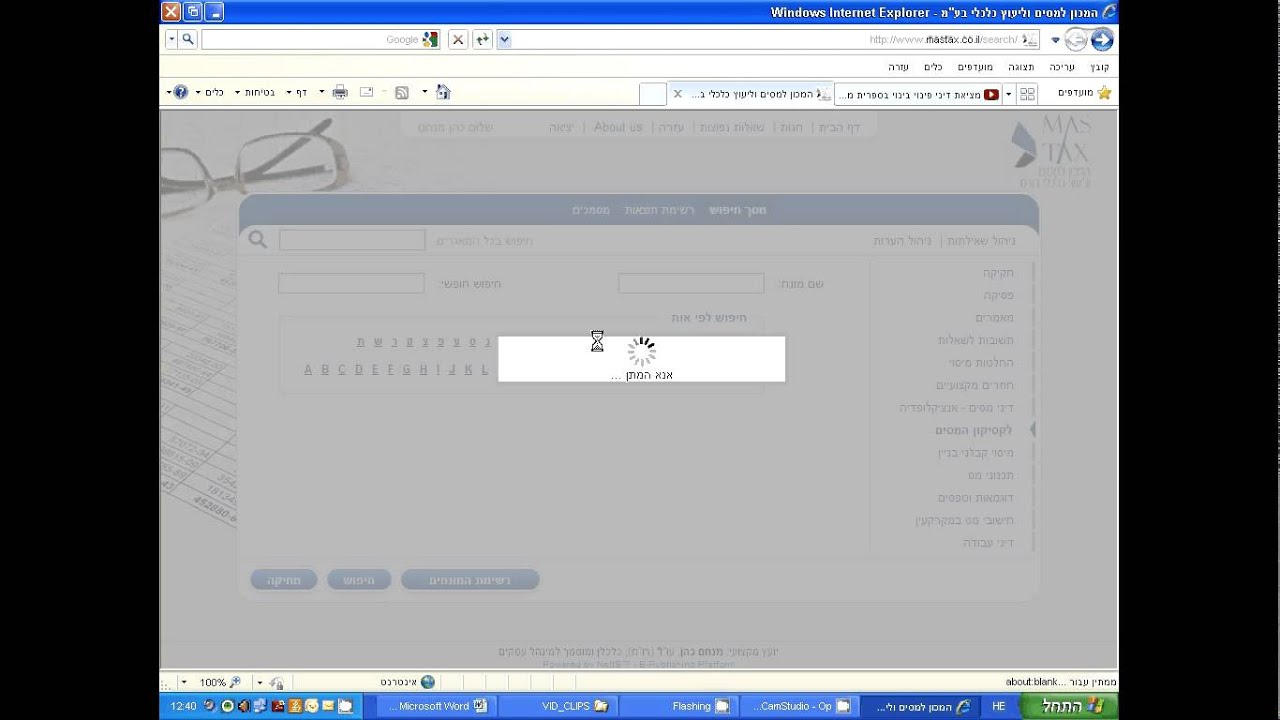Click the About us link
Viewport: 1280px width, 720px height.
pyautogui.click(x=618, y=127)
